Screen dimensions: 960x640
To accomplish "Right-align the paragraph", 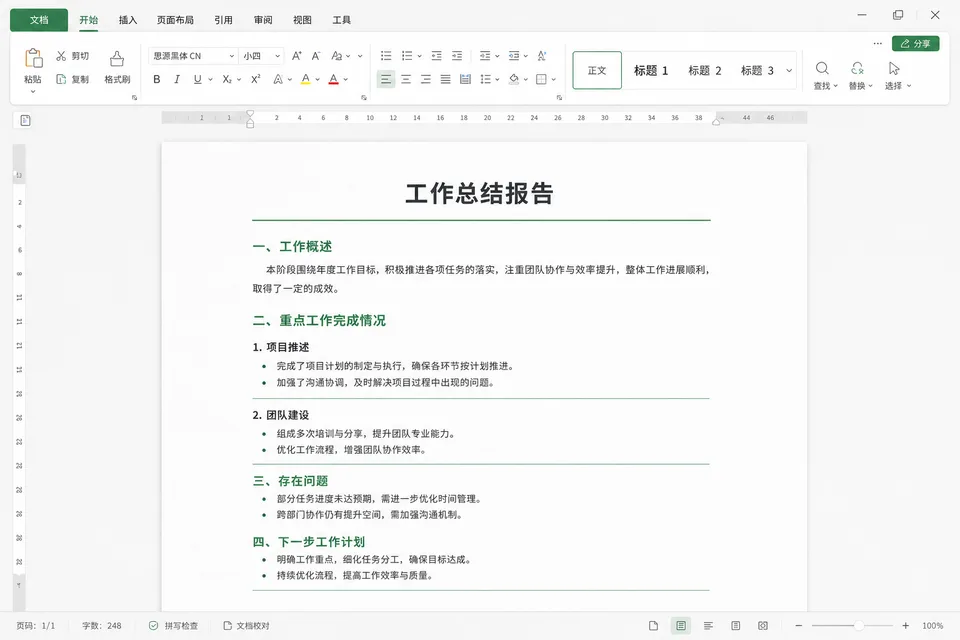I will point(426,79).
